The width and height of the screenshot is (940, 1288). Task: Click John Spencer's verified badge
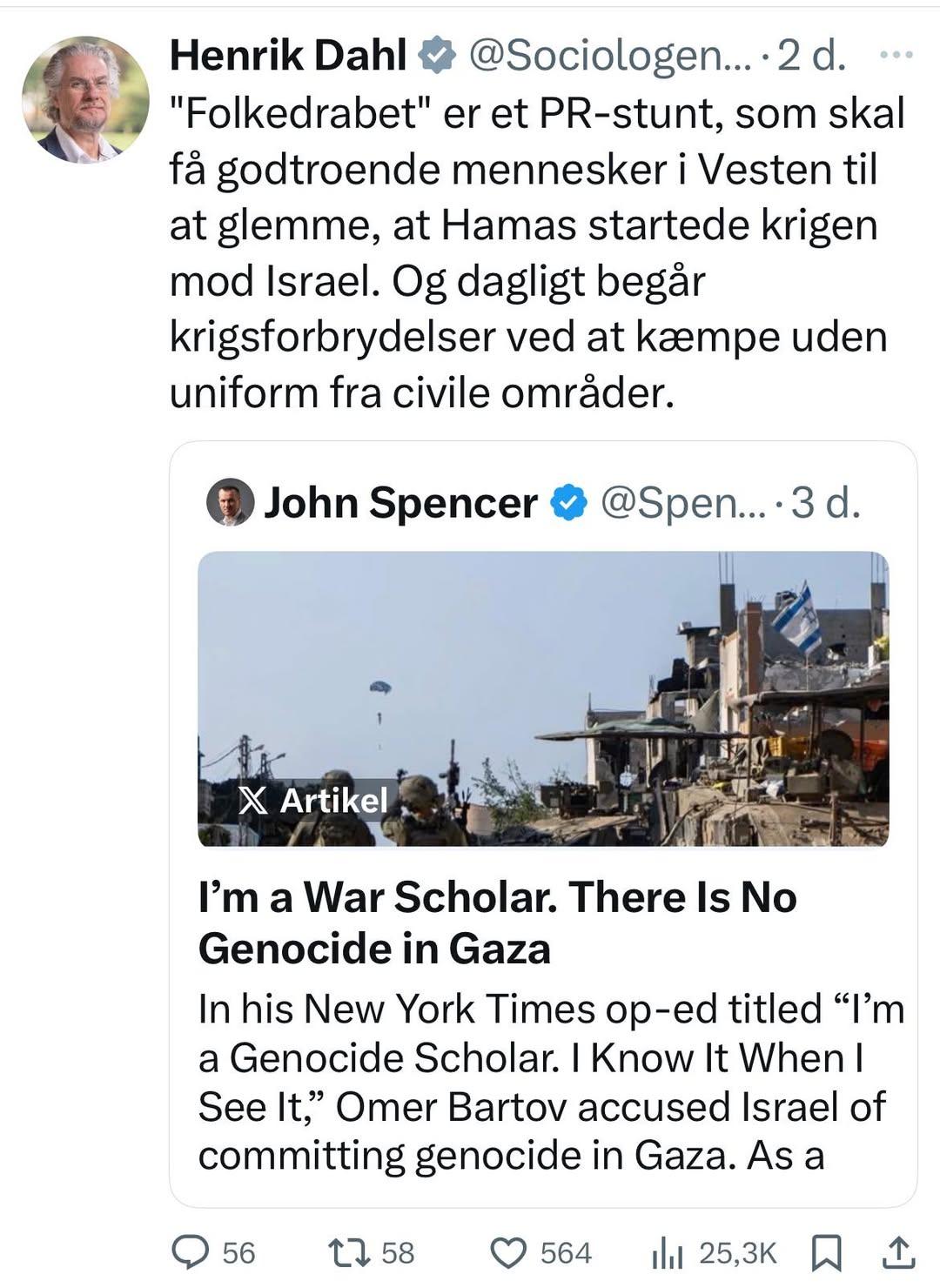569,503
